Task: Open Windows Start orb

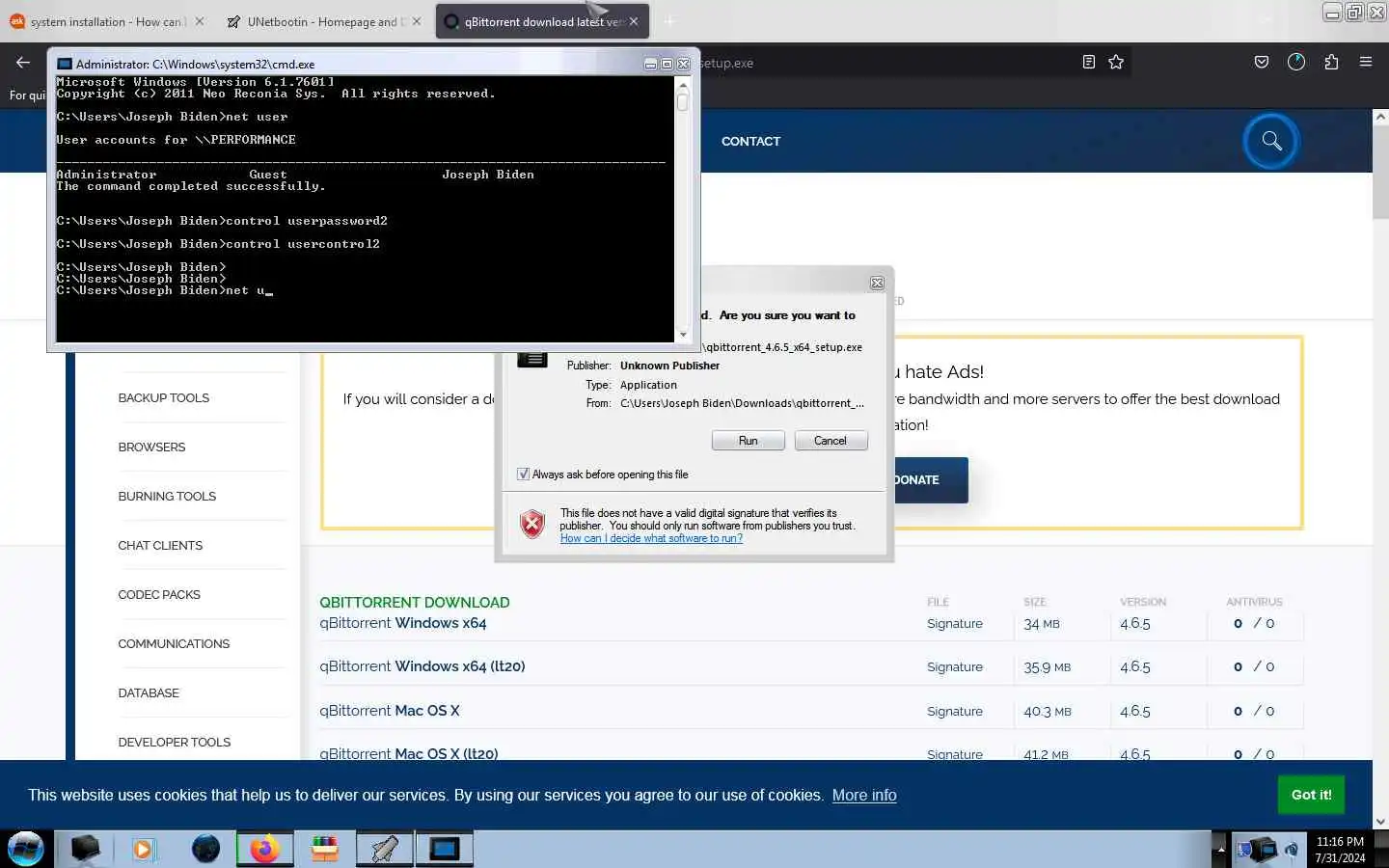Action: [26, 849]
